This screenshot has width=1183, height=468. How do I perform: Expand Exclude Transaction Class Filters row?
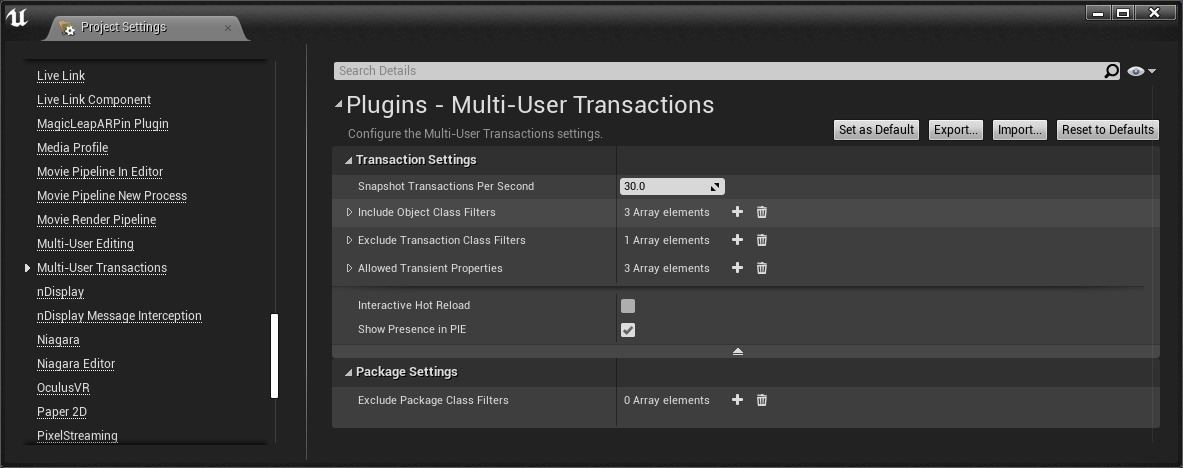tap(349, 240)
